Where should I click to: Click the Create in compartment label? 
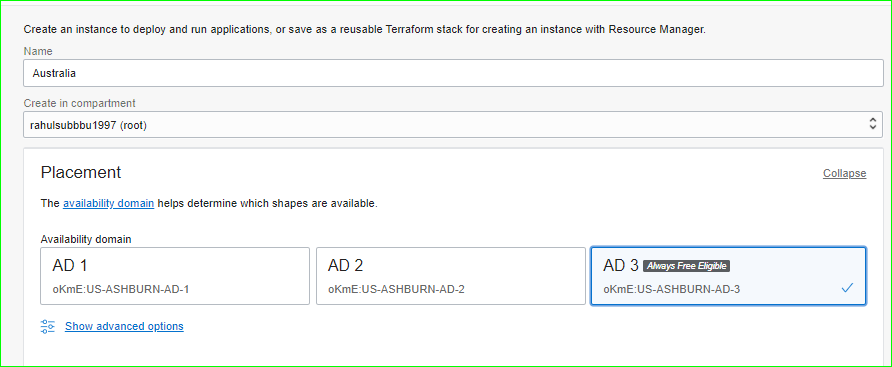point(79,103)
